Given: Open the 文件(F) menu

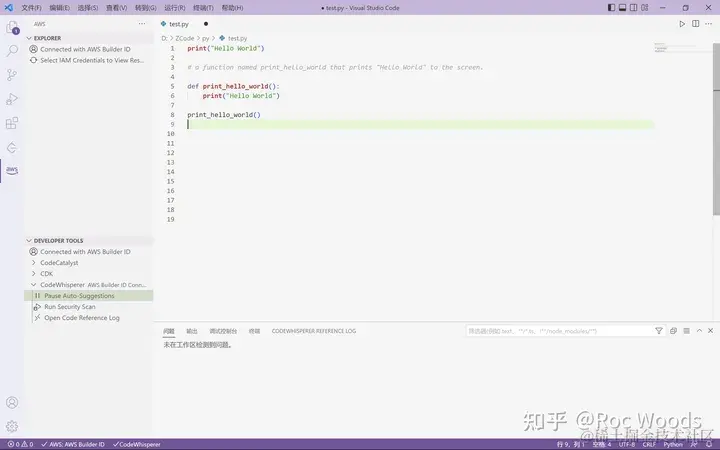Looking at the screenshot, I should pyautogui.click(x=31, y=8).
